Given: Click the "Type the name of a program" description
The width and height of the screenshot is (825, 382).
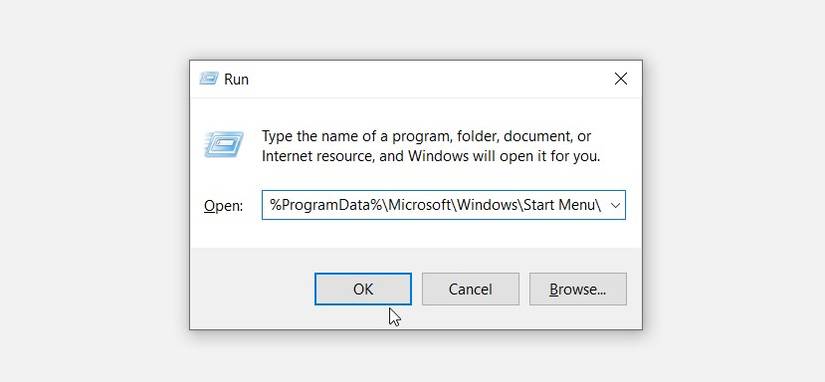Looking at the screenshot, I should (x=431, y=146).
